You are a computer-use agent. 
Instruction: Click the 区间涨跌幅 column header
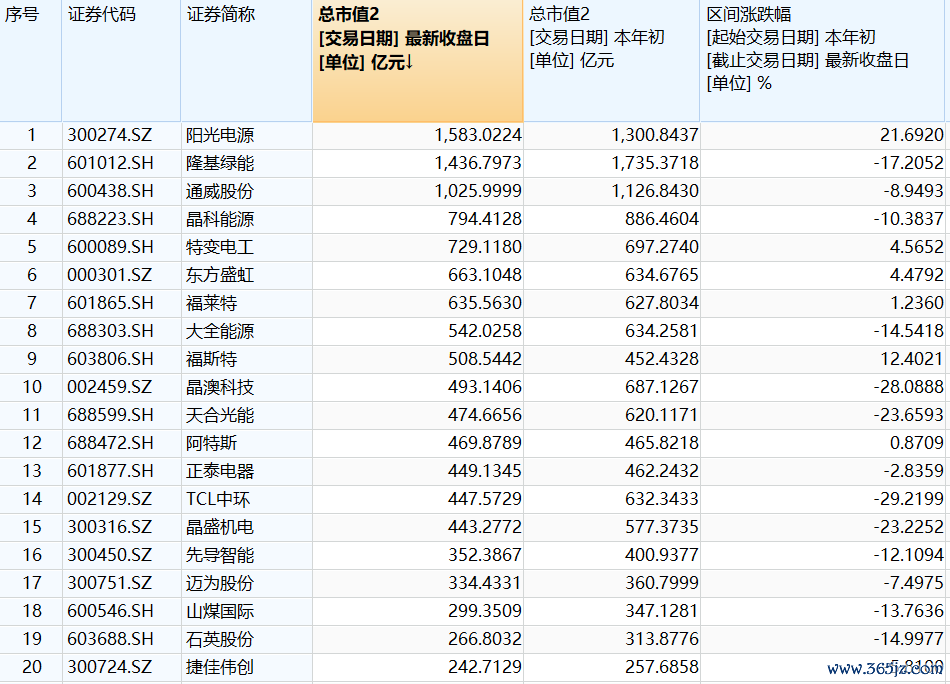822,61
